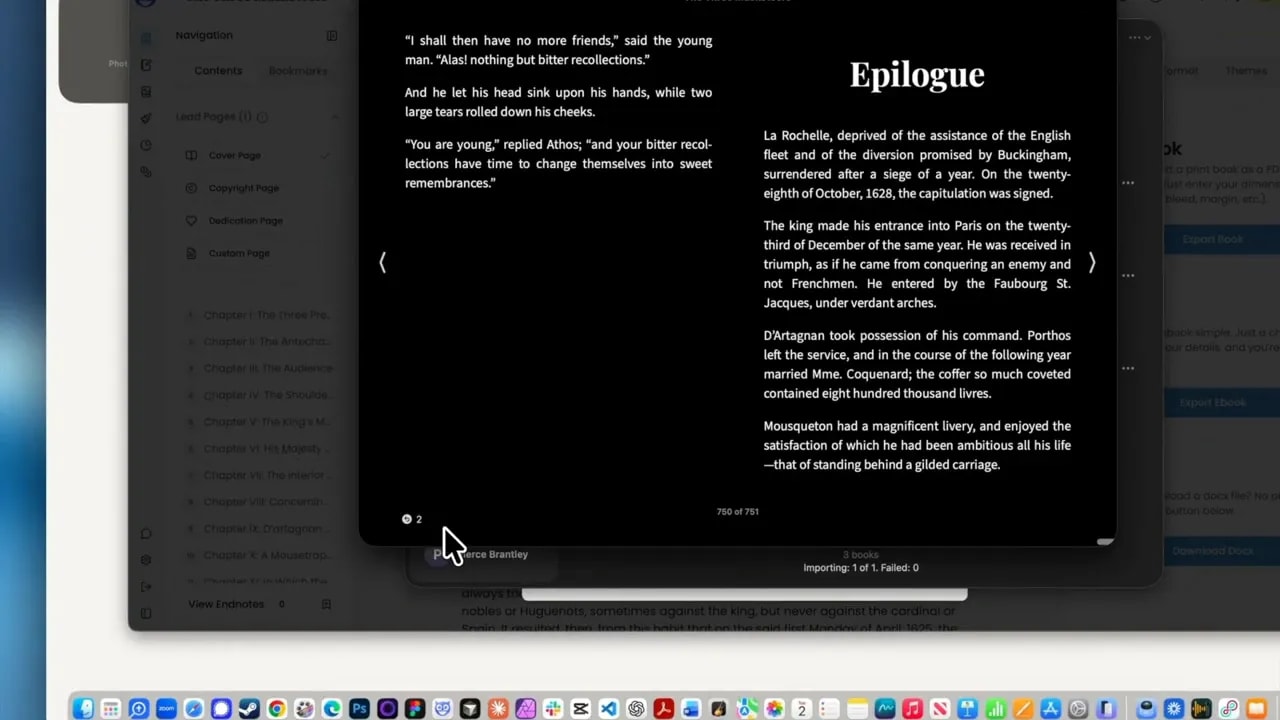Open the App Store from the Dock
The image size is (1280, 720).
pos(1050,708)
